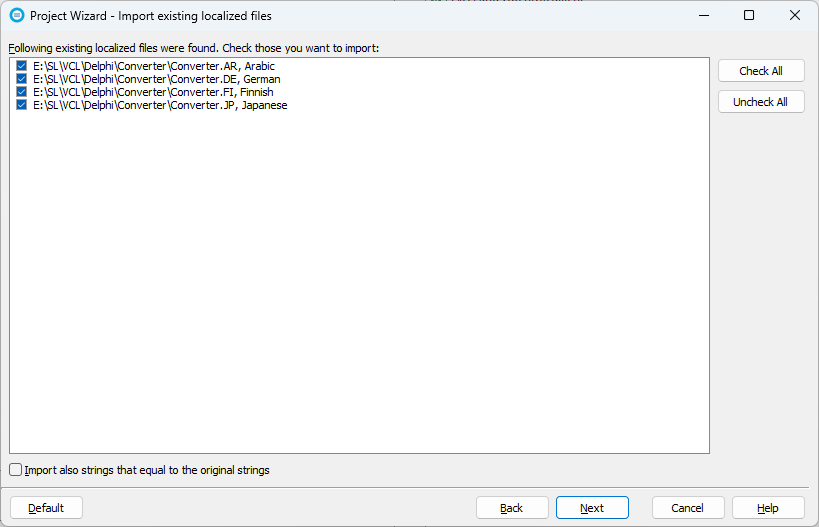
Task: Click the Project Wizard app icon
Action: point(16,16)
